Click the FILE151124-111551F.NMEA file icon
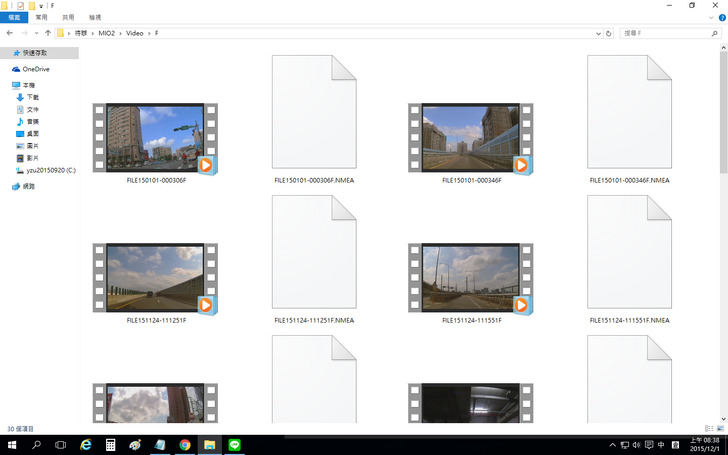The width and height of the screenshot is (728, 455). [x=628, y=252]
